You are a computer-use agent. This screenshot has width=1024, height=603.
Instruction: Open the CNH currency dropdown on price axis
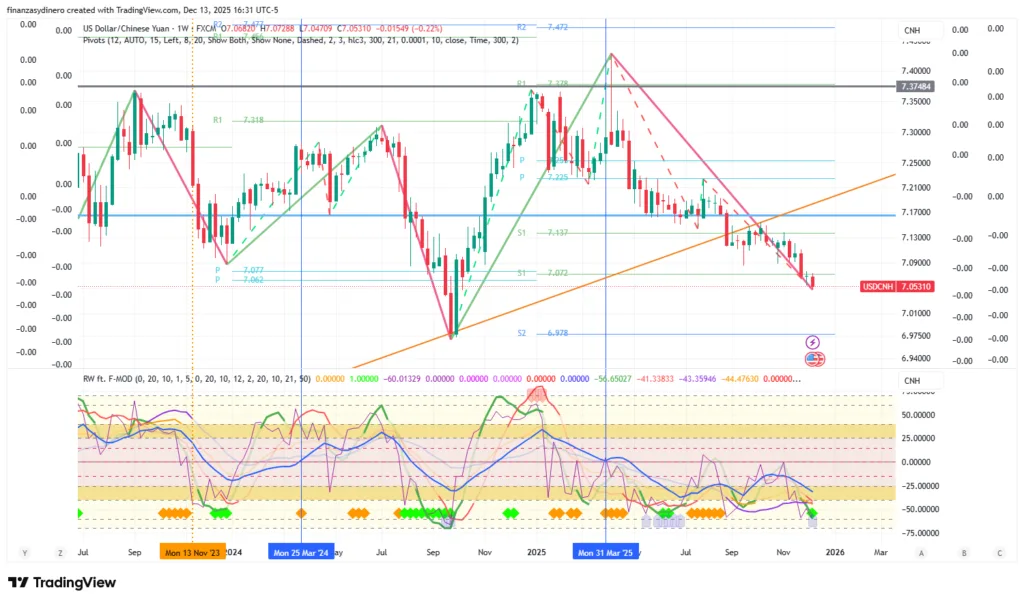point(912,32)
